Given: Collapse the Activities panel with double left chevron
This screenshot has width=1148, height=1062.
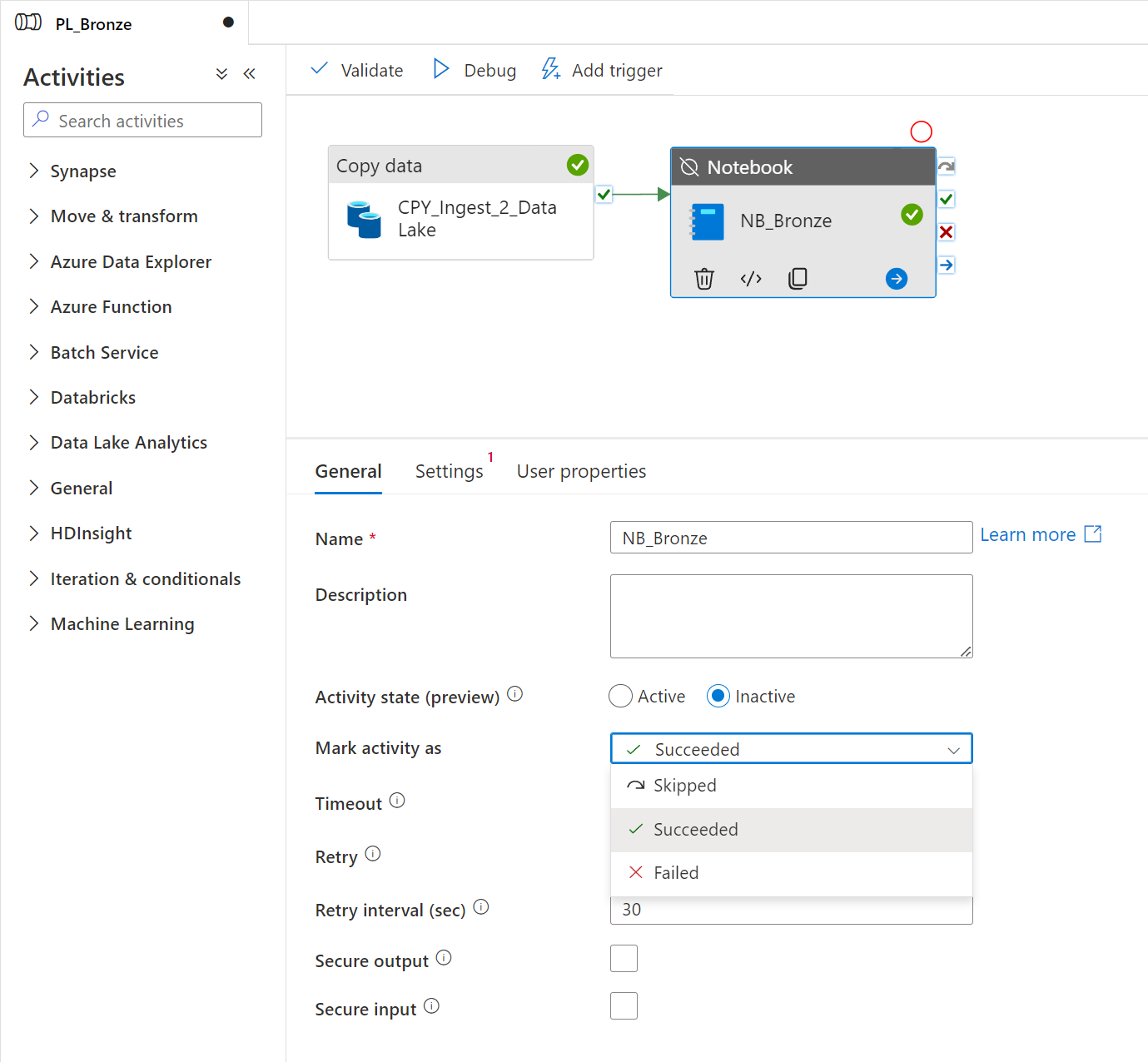Looking at the screenshot, I should (x=249, y=74).
